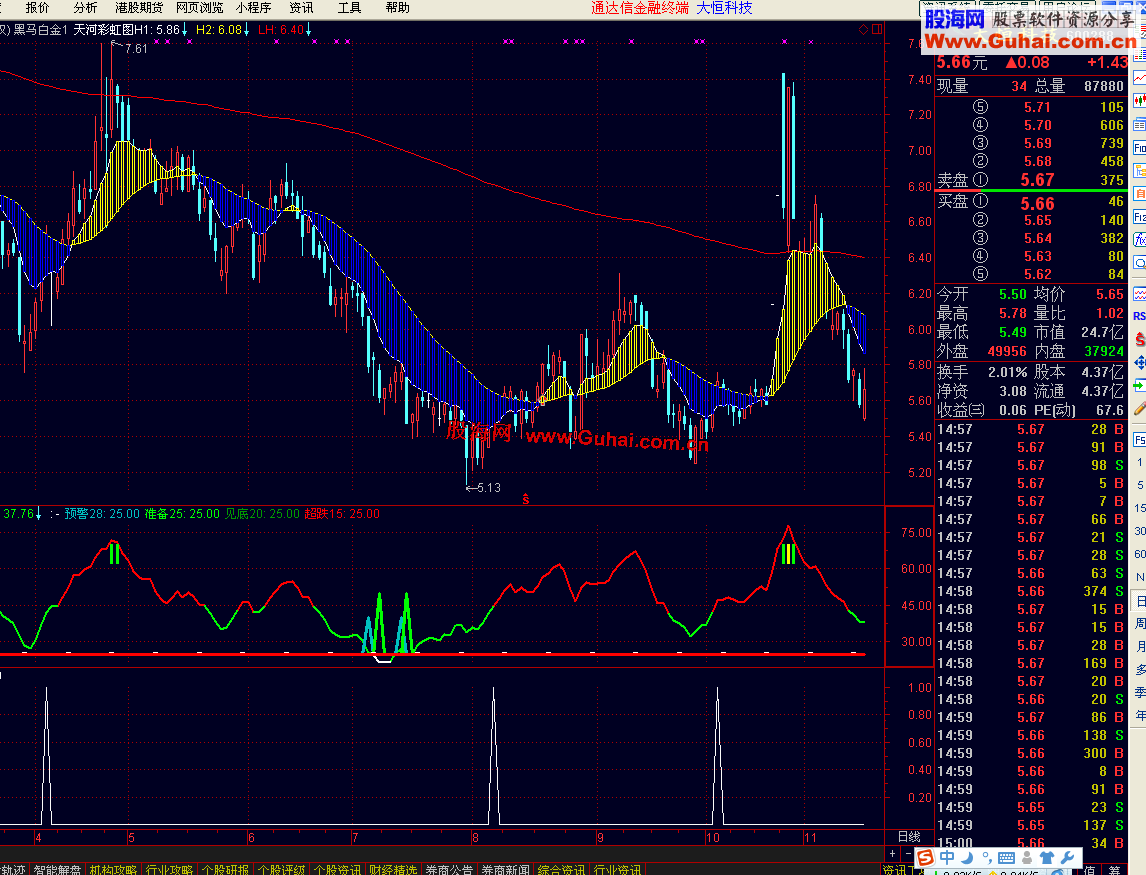Open the 帮助 menu
The image size is (1146, 875).
[x=398, y=8]
